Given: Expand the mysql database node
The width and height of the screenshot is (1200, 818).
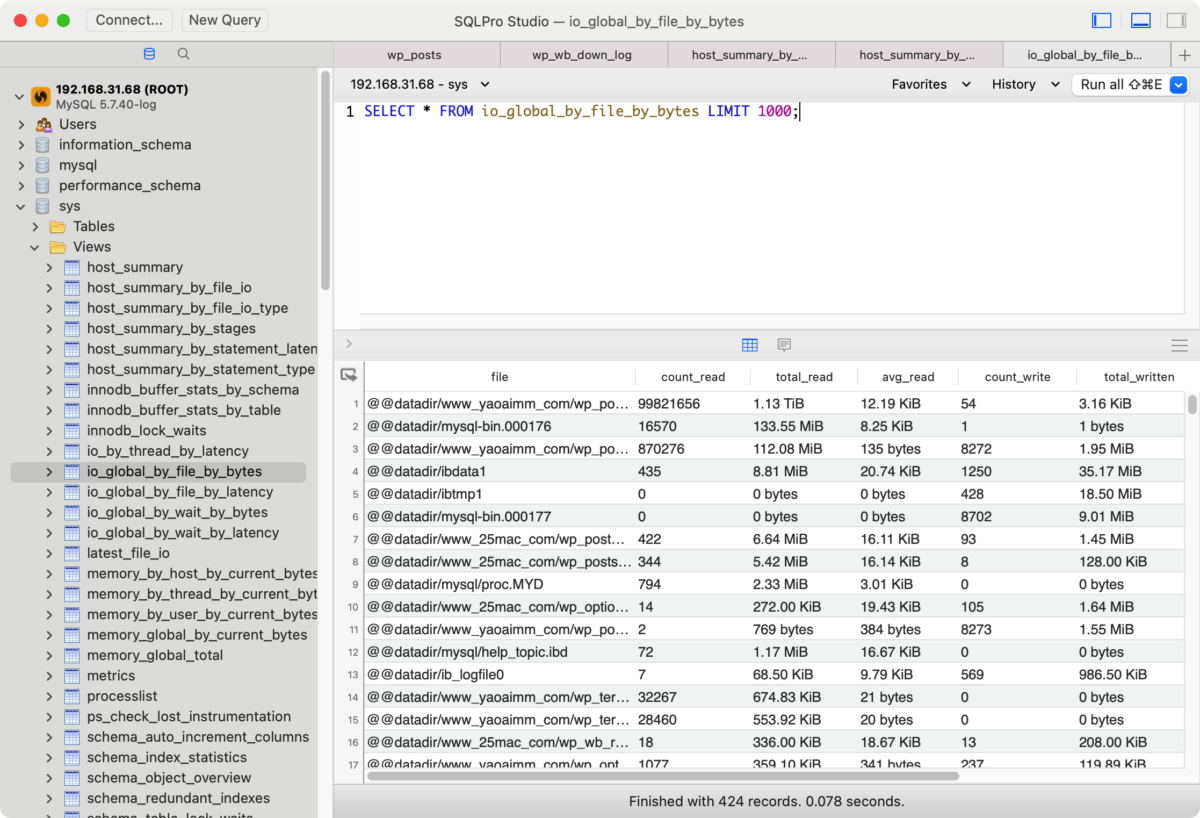Looking at the screenshot, I should pos(21,165).
